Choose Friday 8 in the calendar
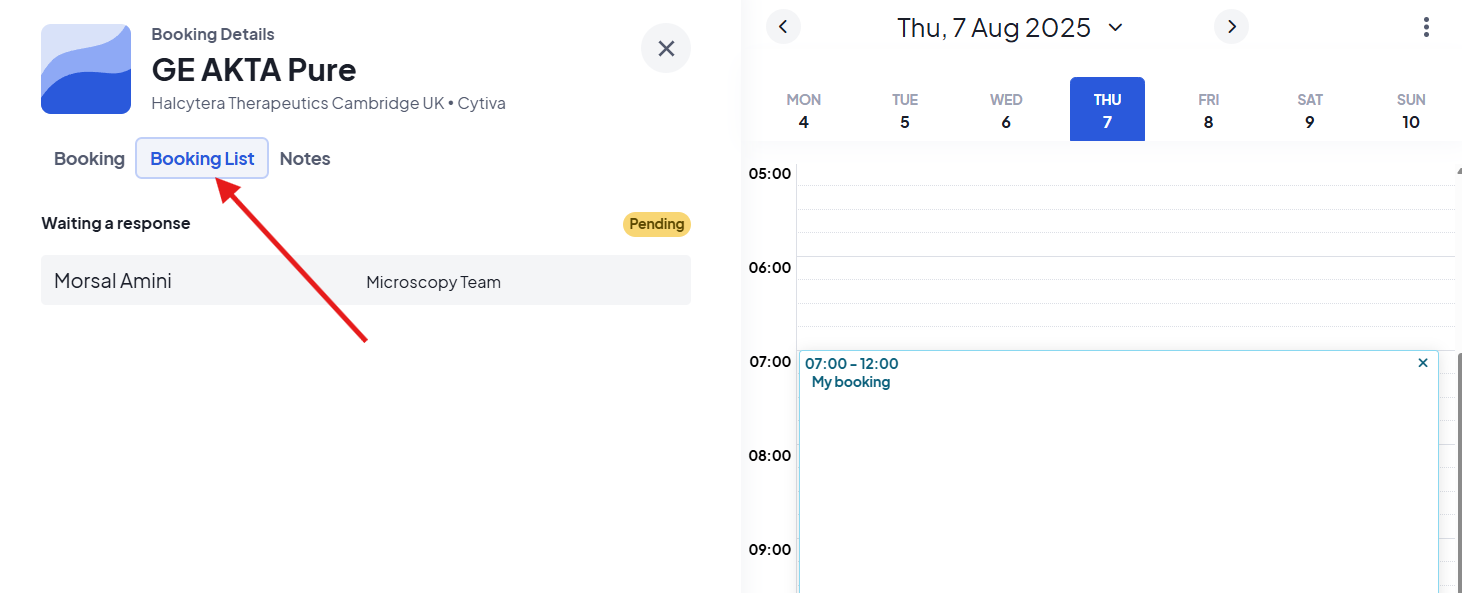The width and height of the screenshot is (1462, 593). [x=1208, y=111]
